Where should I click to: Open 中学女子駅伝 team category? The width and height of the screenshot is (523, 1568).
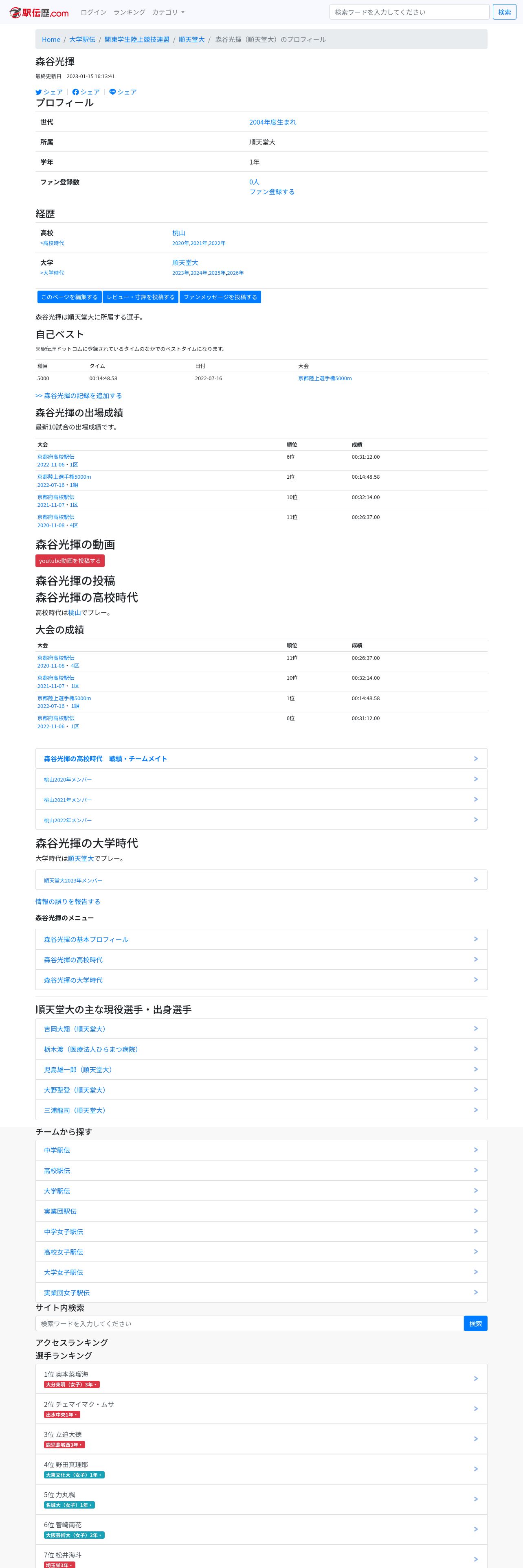point(261,1231)
